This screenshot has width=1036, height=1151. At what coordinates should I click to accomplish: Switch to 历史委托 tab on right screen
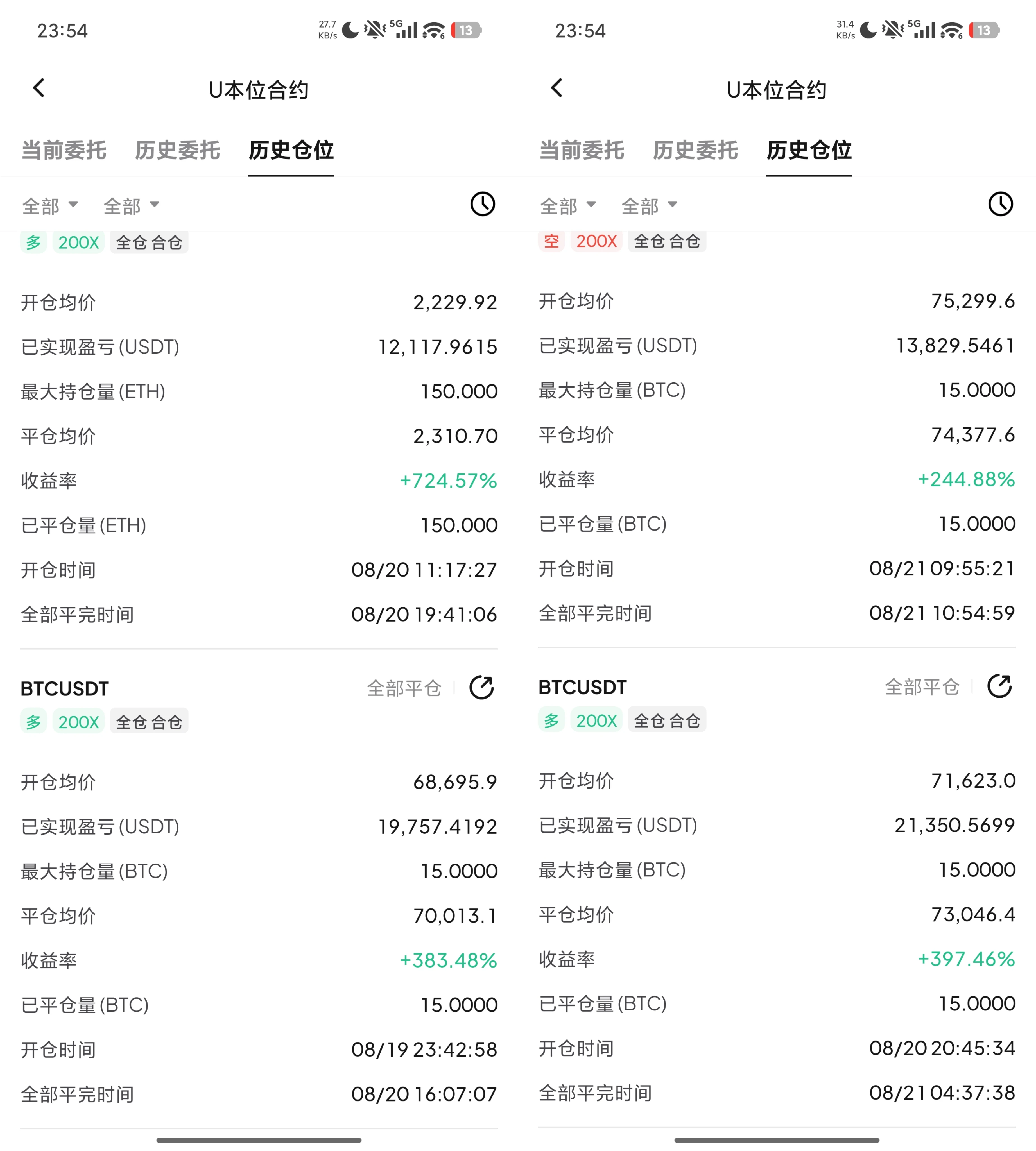point(695,150)
